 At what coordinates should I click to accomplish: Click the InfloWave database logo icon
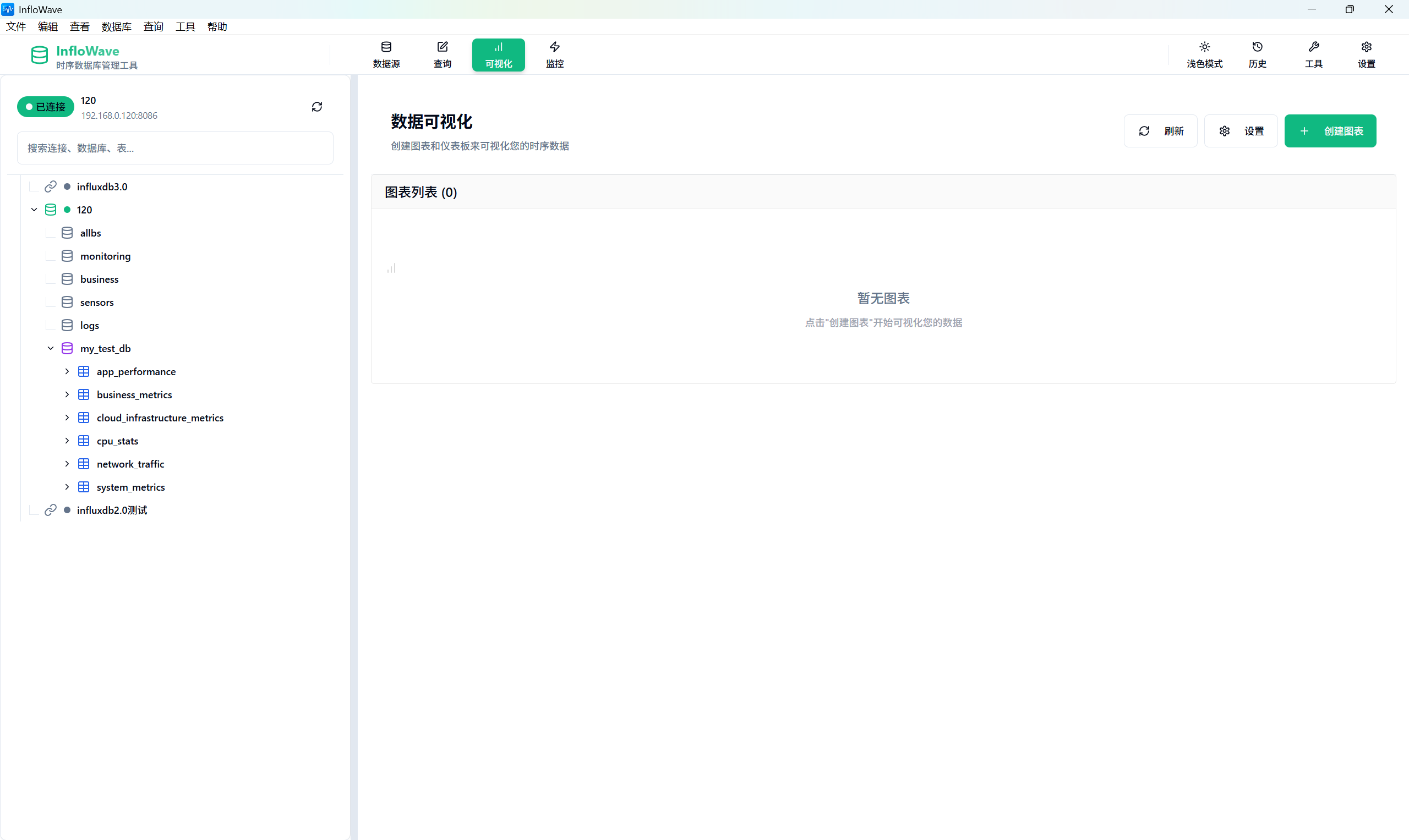pos(39,56)
